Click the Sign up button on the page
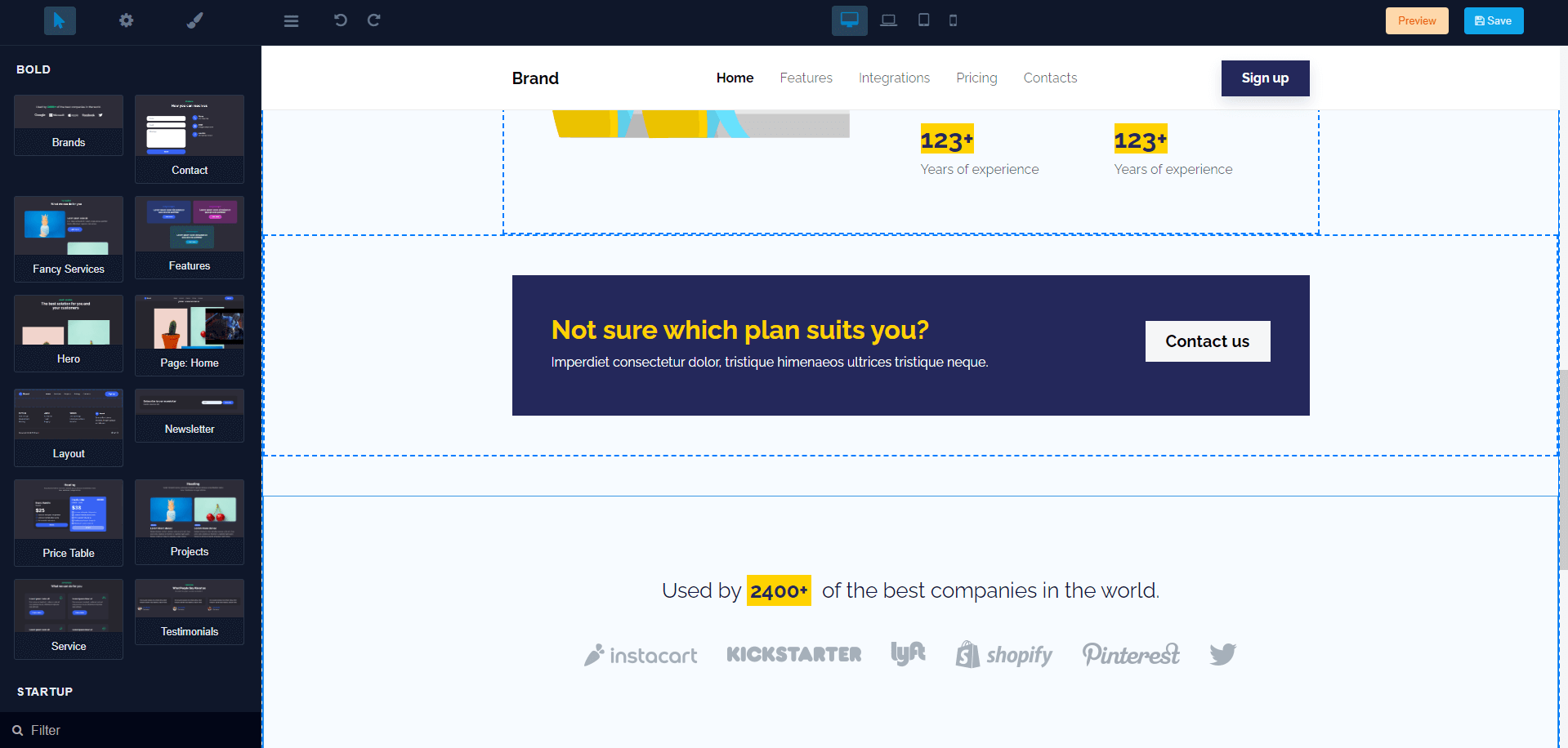Image resolution: width=1568 pixels, height=748 pixels. [1265, 78]
